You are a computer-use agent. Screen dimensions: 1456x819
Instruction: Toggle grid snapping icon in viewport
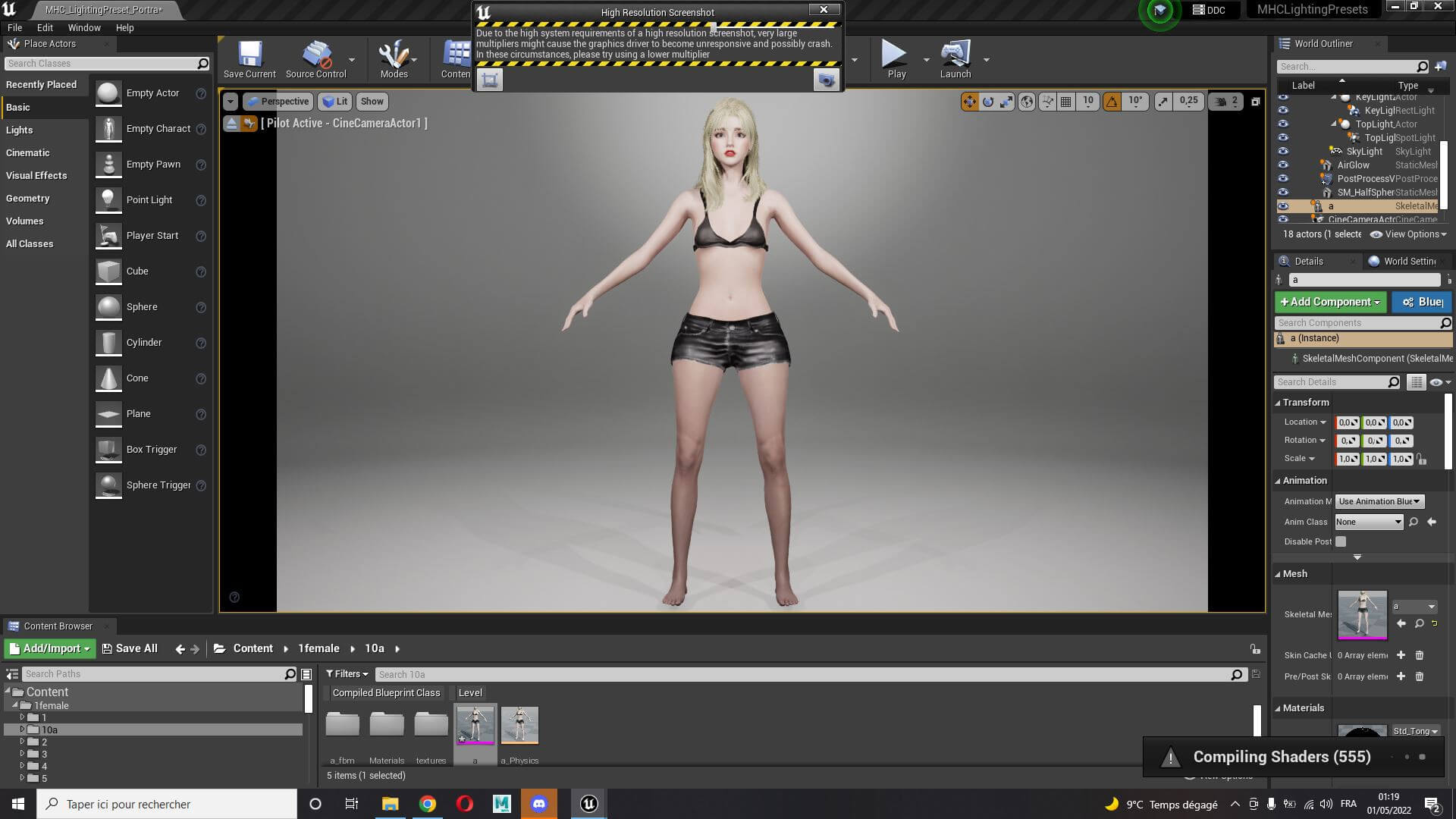click(1066, 102)
